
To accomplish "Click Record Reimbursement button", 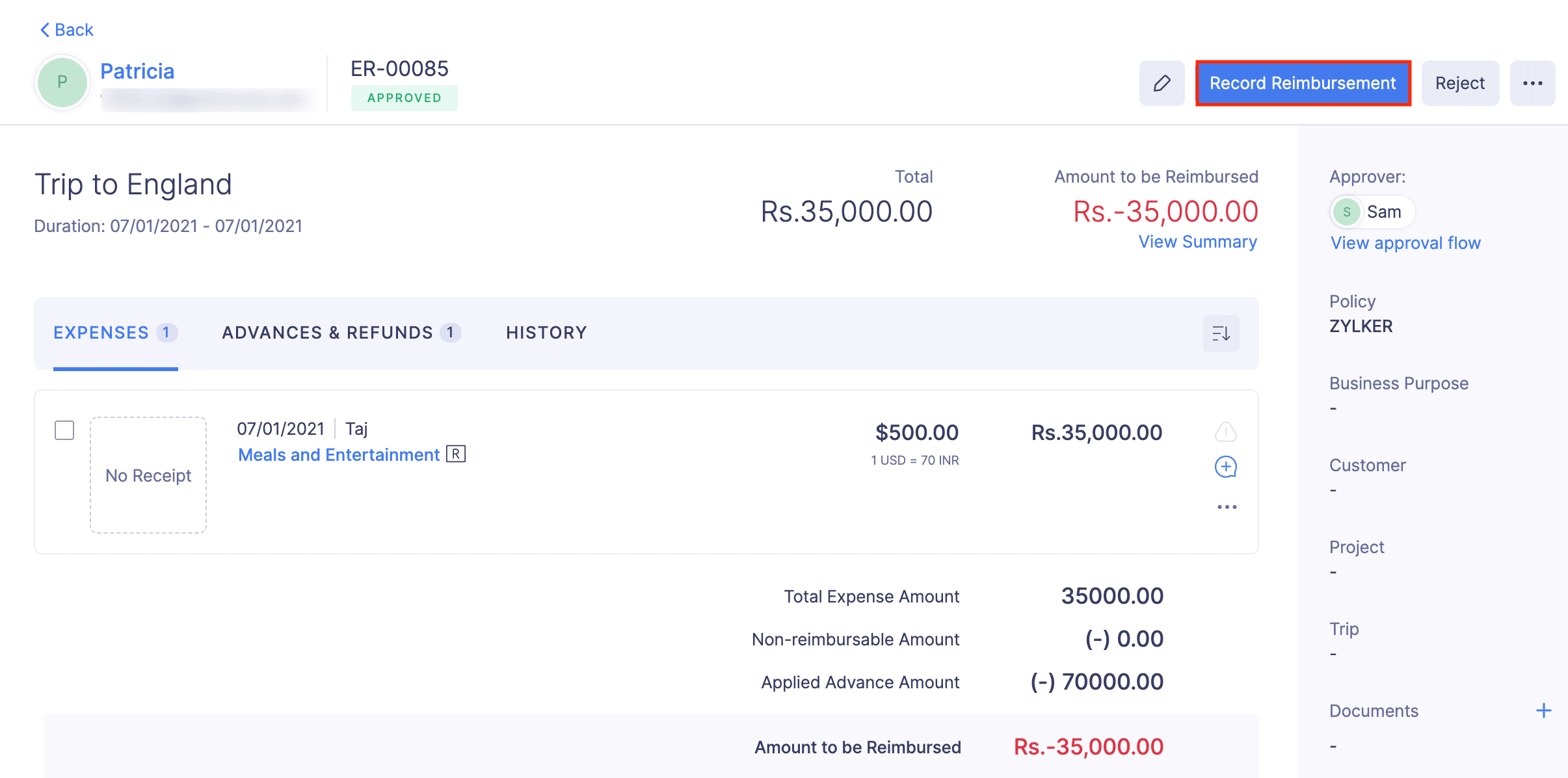I will pyautogui.click(x=1303, y=83).
